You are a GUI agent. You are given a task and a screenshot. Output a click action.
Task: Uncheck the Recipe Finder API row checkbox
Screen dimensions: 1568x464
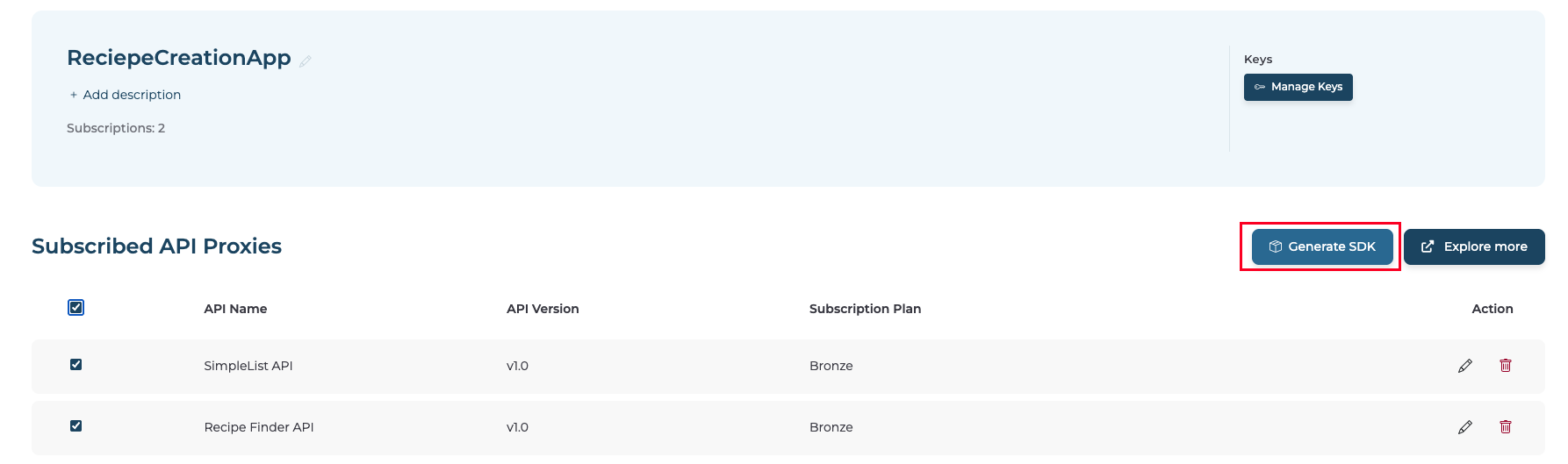[76, 426]
